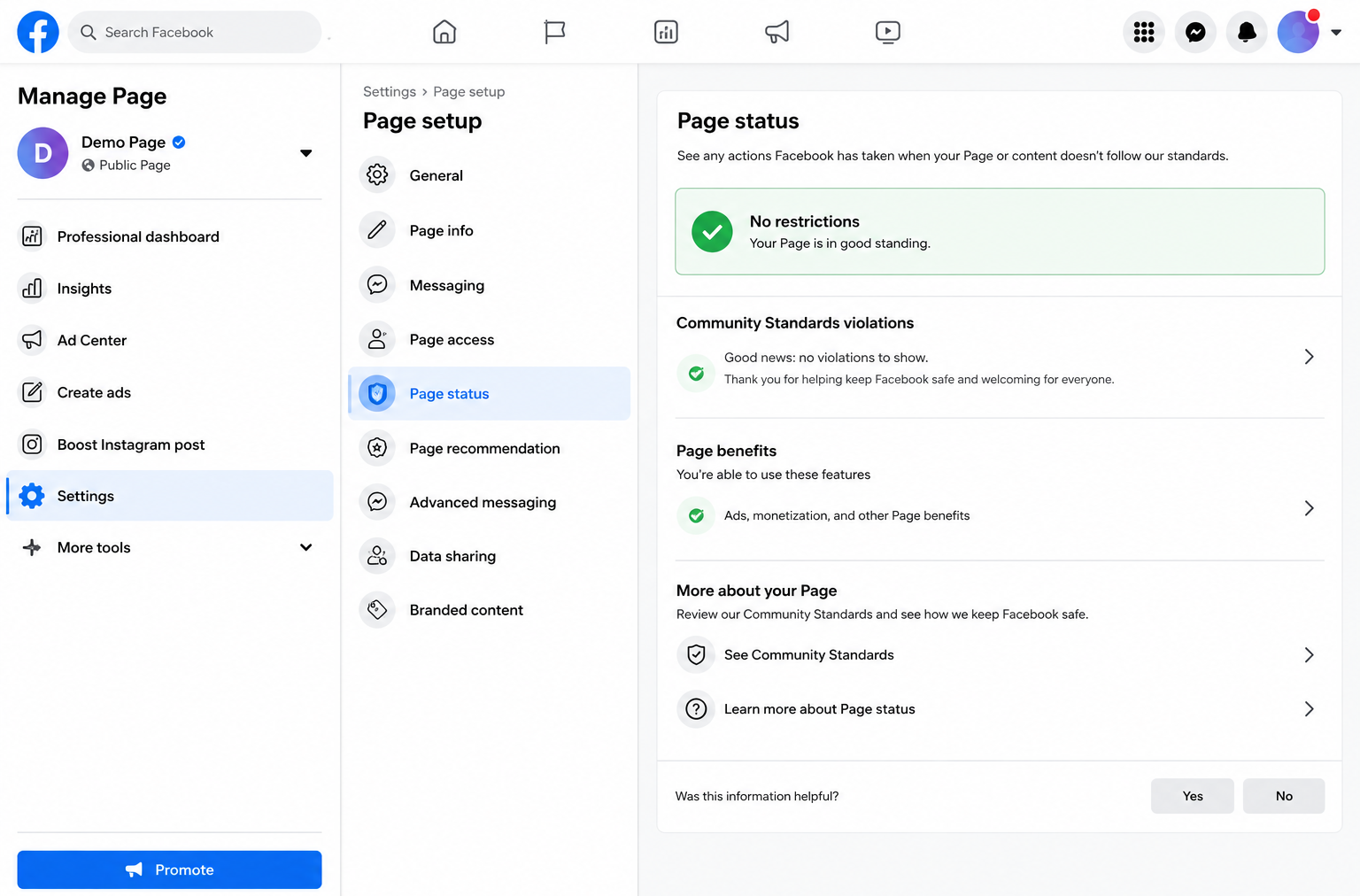Open the notifications bell
Image resolution: width=1360 pixels, height=896 pixels.
[1247, 32]
